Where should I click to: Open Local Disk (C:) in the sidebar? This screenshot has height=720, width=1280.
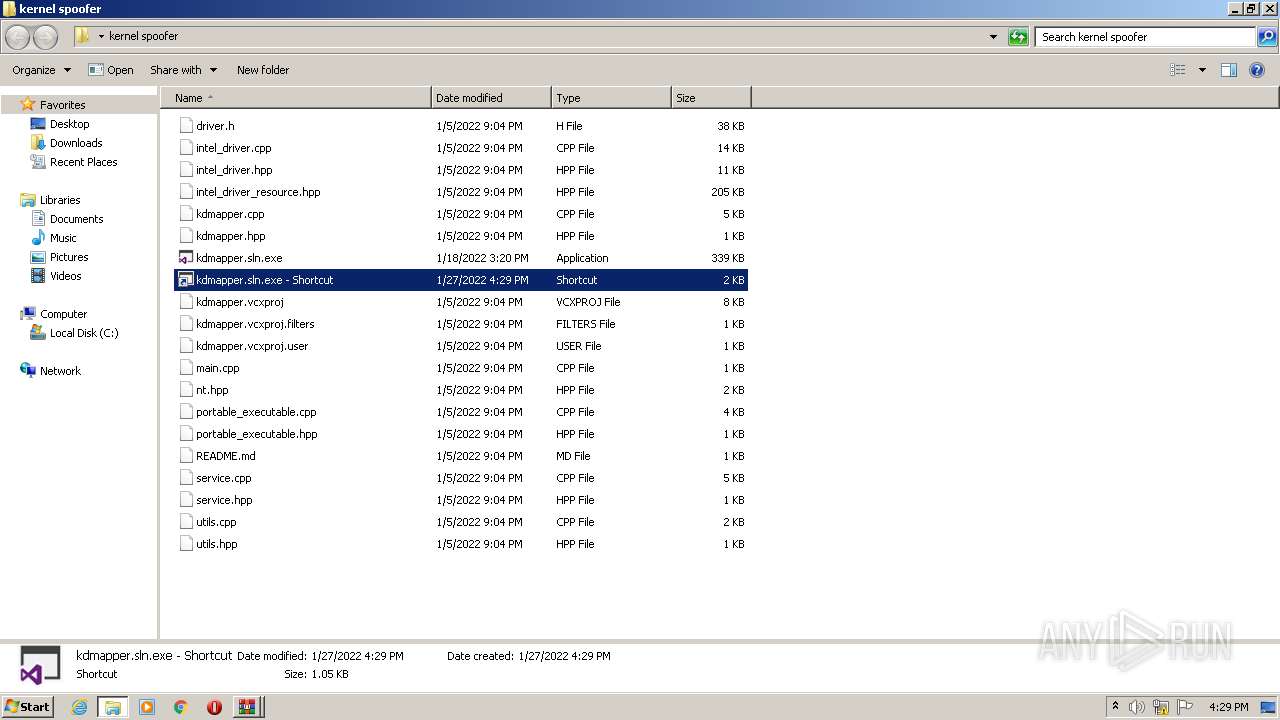coord(84,333)
